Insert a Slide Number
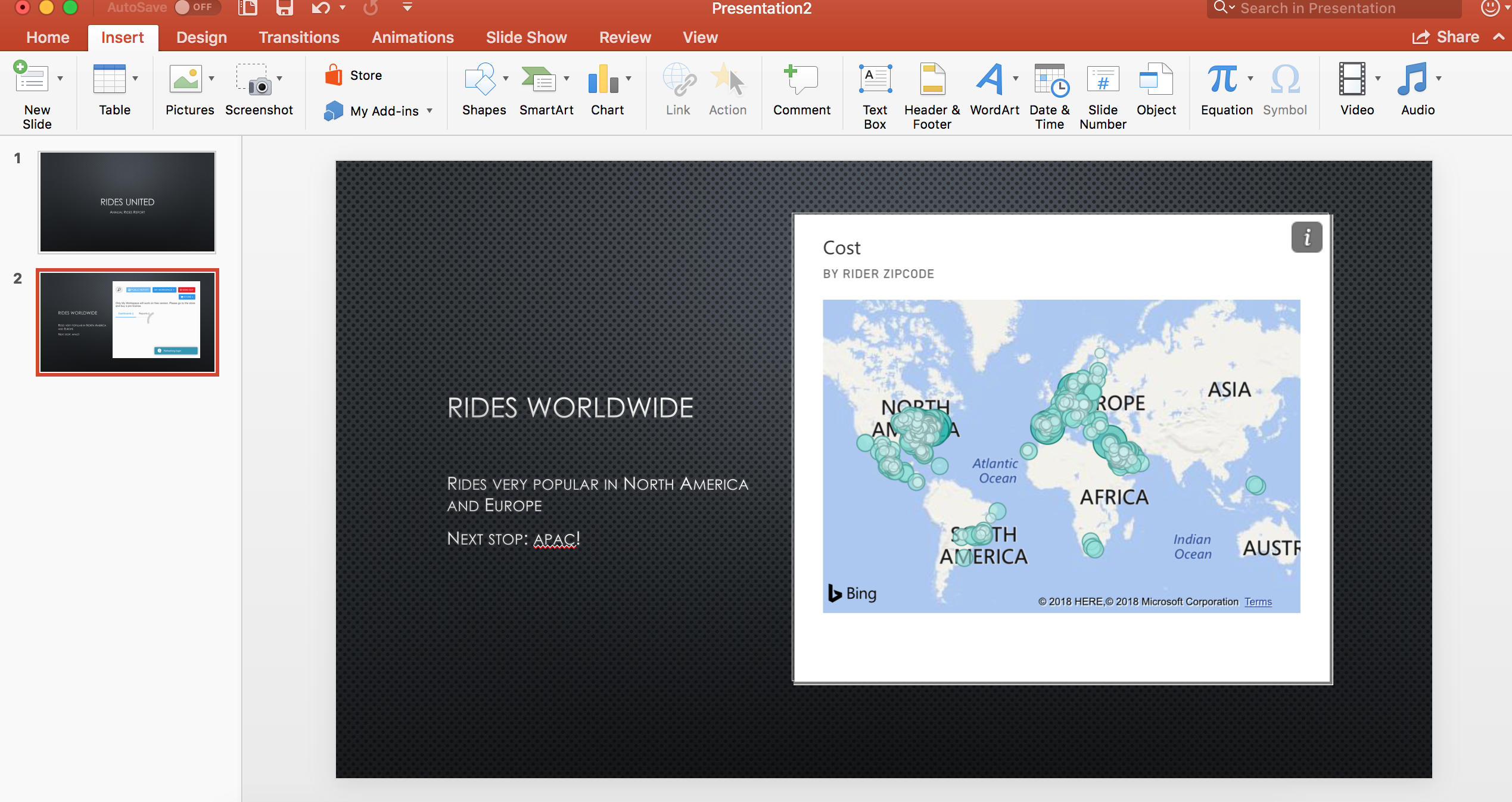The width and height of the screenshot is (1512, 802). tap(1103, 80)
